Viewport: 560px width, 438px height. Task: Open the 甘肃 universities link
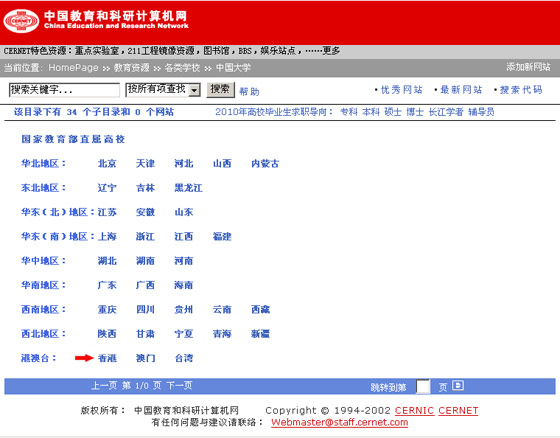point(145,334)
